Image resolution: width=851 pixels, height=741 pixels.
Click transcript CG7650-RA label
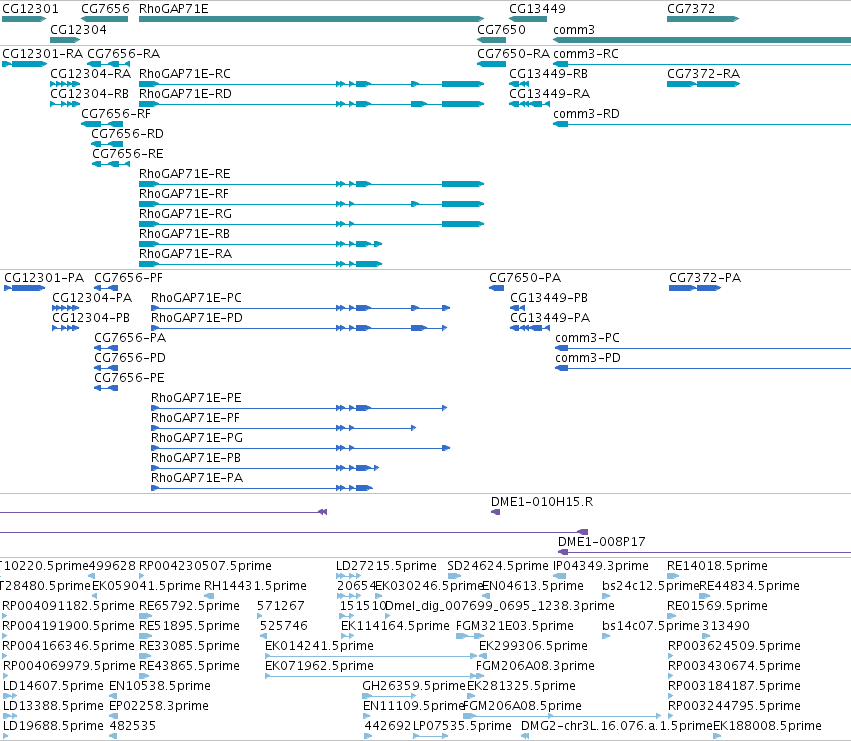[513, 54]
